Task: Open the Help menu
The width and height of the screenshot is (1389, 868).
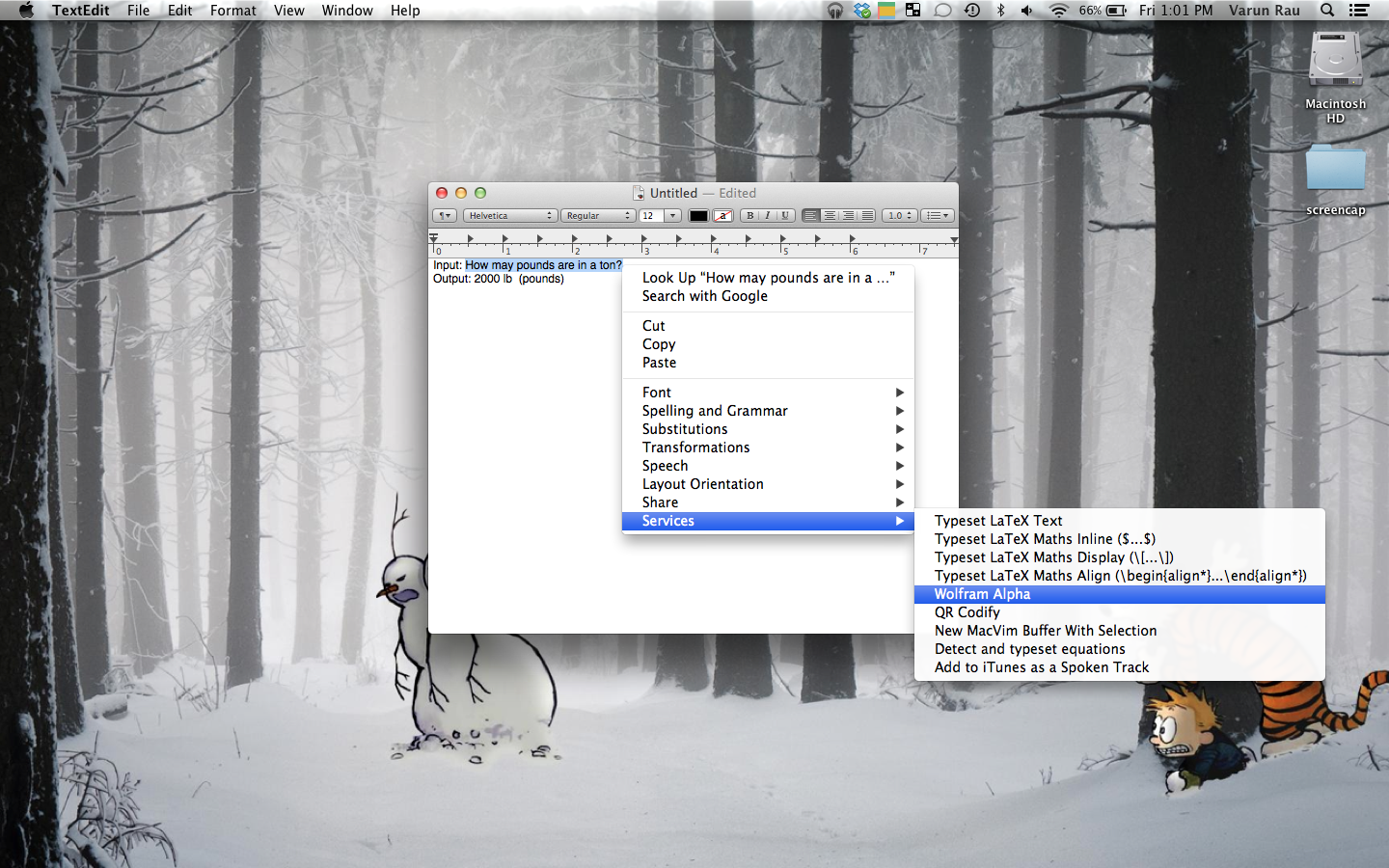Action: click(x=405, y=11)
